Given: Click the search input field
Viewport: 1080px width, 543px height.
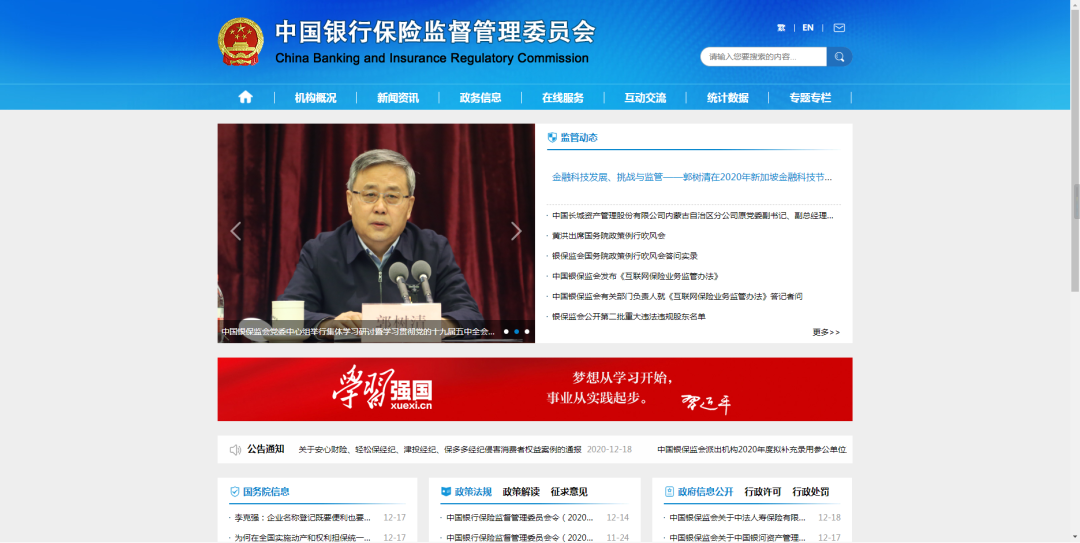Looking at the screenshot, I should 763,57.
